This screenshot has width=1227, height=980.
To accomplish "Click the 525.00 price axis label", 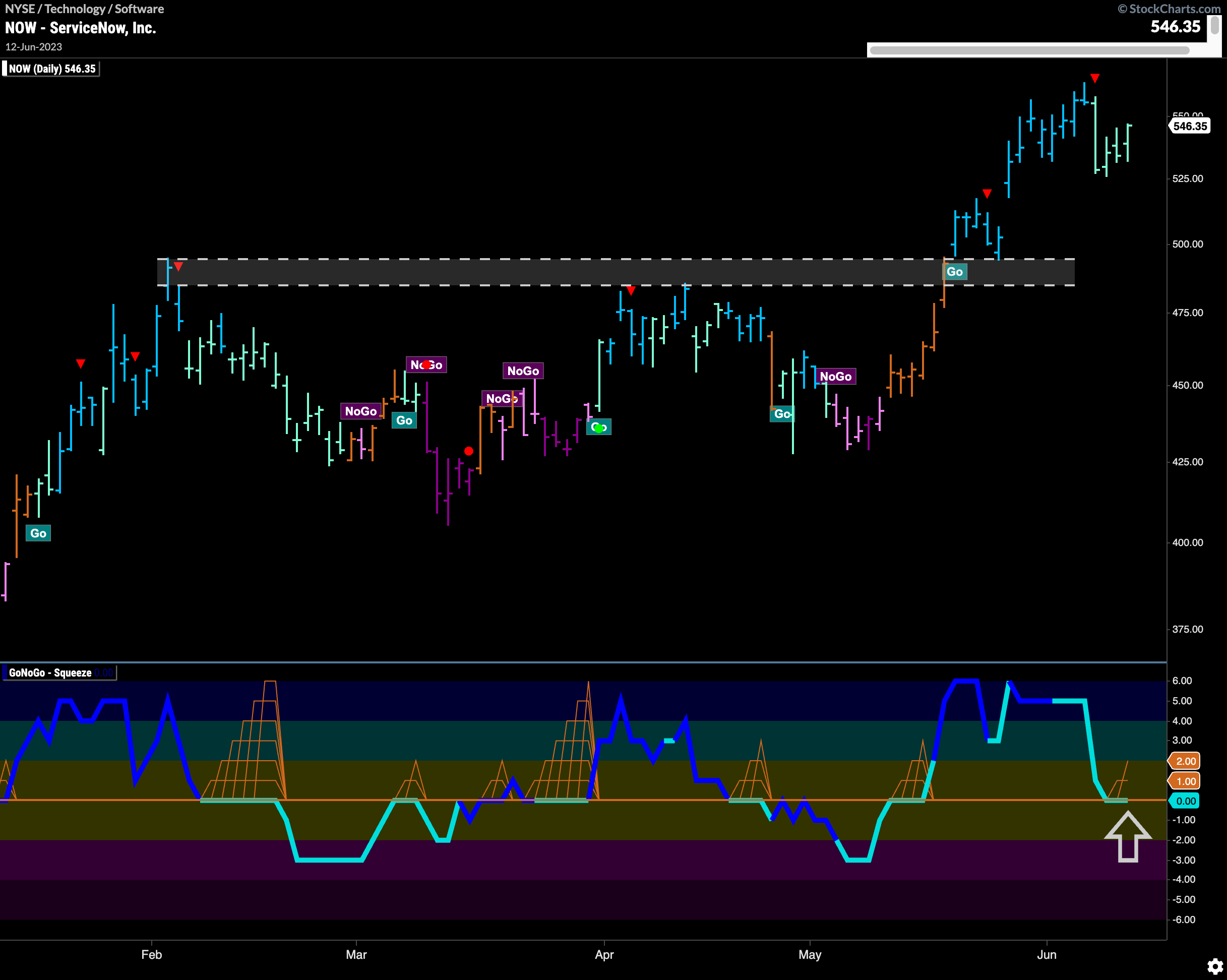I will click(x=1188, y=178).
